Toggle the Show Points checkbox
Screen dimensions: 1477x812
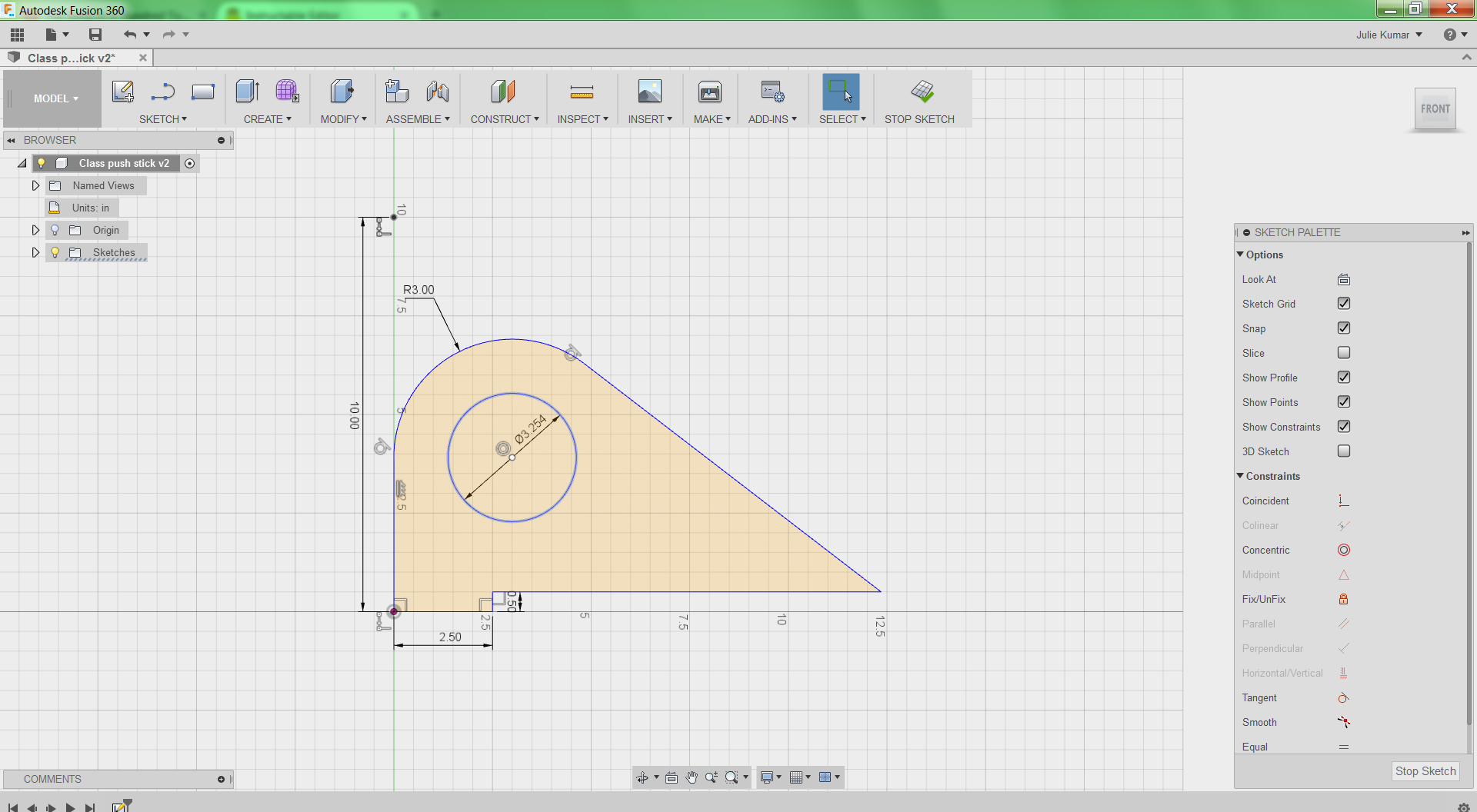click(x=1344, y=402)
